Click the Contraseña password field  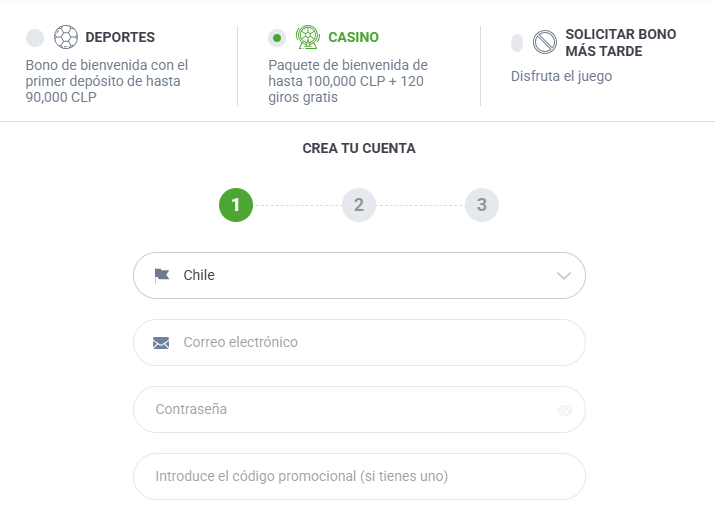coord(350,409)
